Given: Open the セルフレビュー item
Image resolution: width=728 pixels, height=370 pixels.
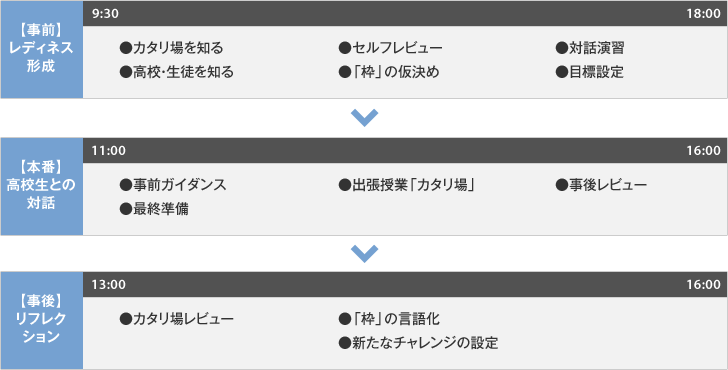Looking at the screenshot, I should pos(390,48).
